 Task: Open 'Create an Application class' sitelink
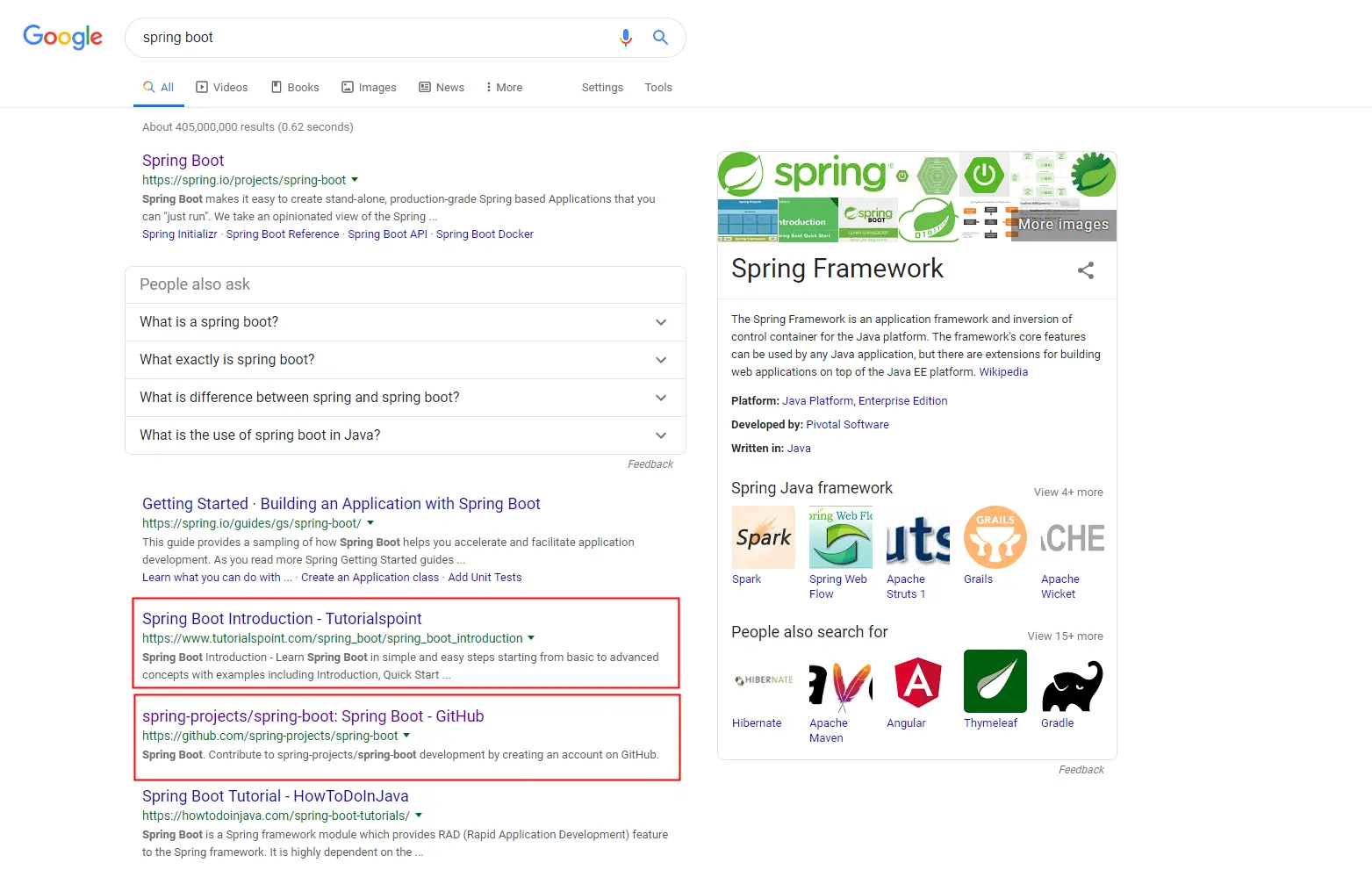(370, 578)
